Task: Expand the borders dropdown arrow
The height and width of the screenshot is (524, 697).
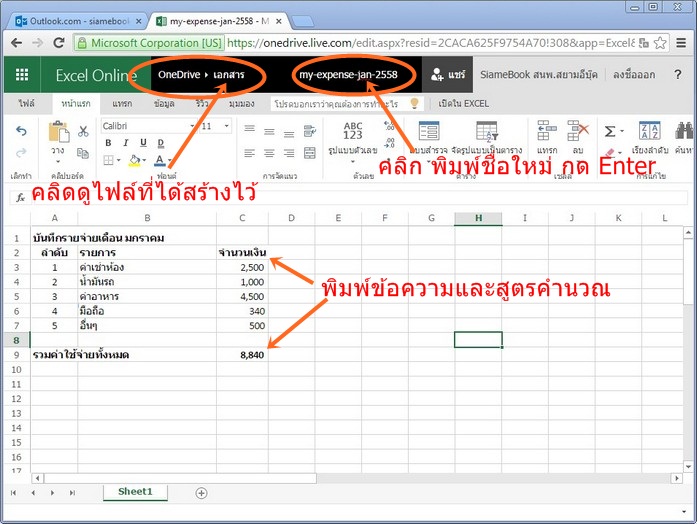Action: click(x=119, y=160)
